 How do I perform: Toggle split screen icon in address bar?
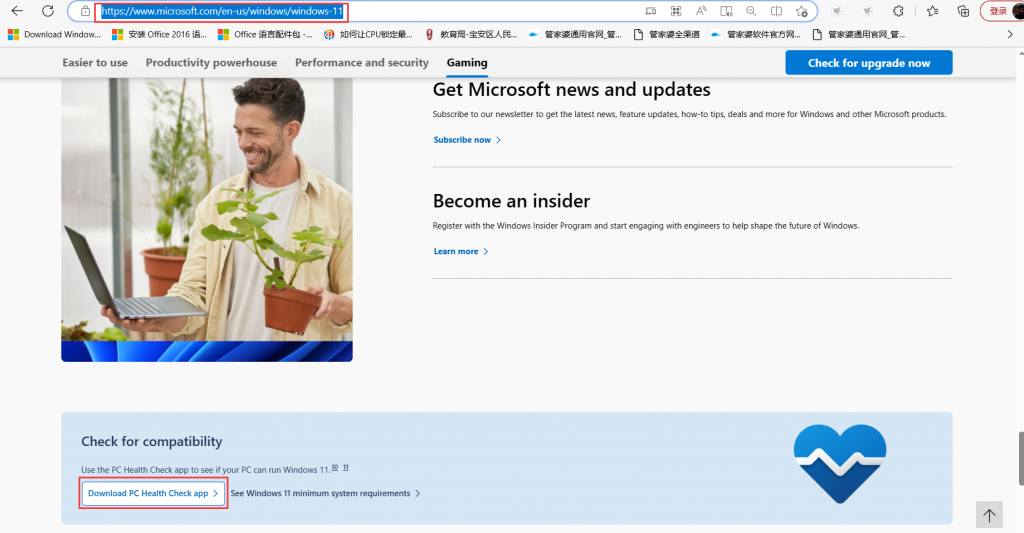click(x=776, y=11)
